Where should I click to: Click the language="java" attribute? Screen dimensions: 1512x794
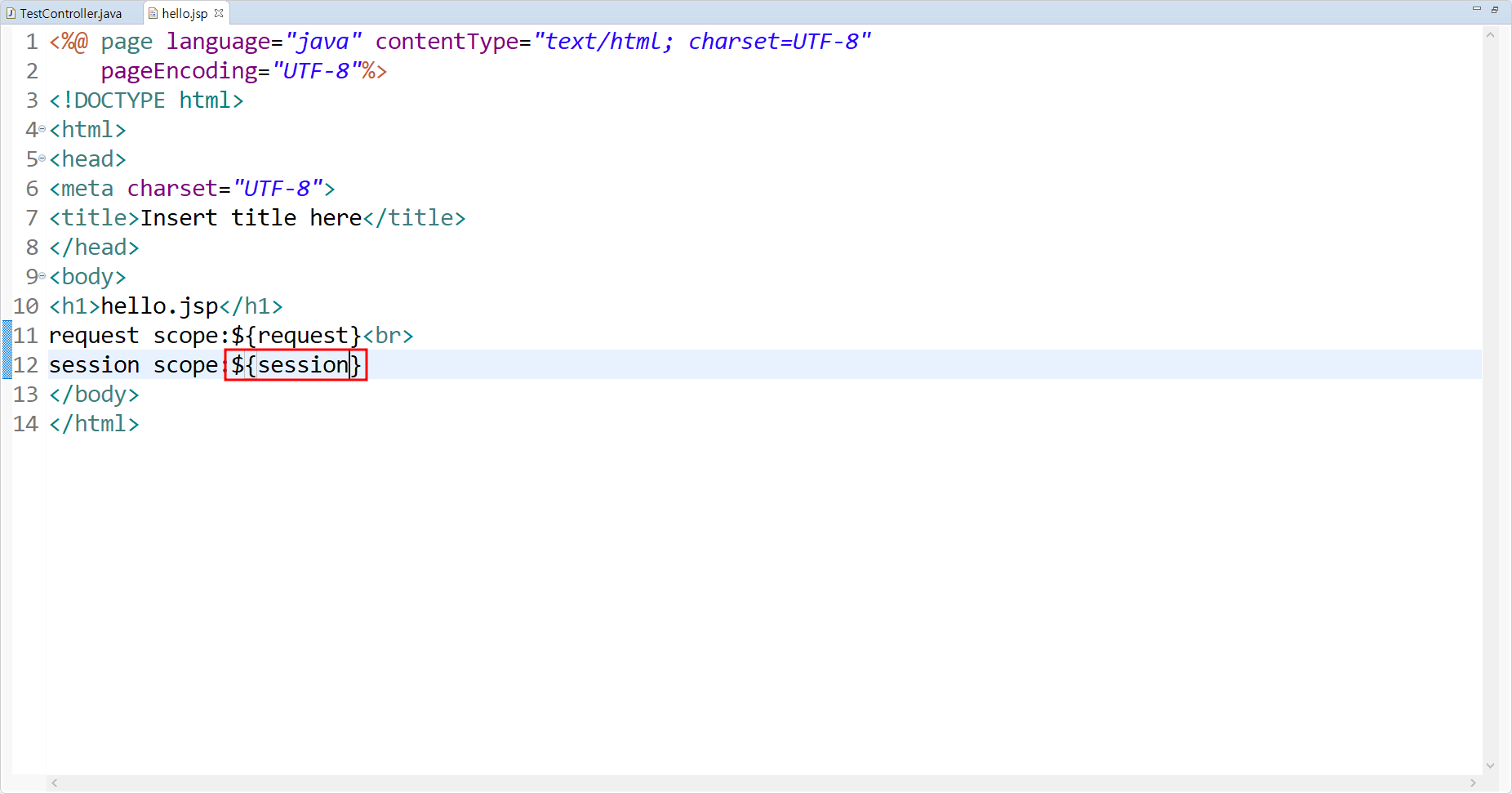265,42
